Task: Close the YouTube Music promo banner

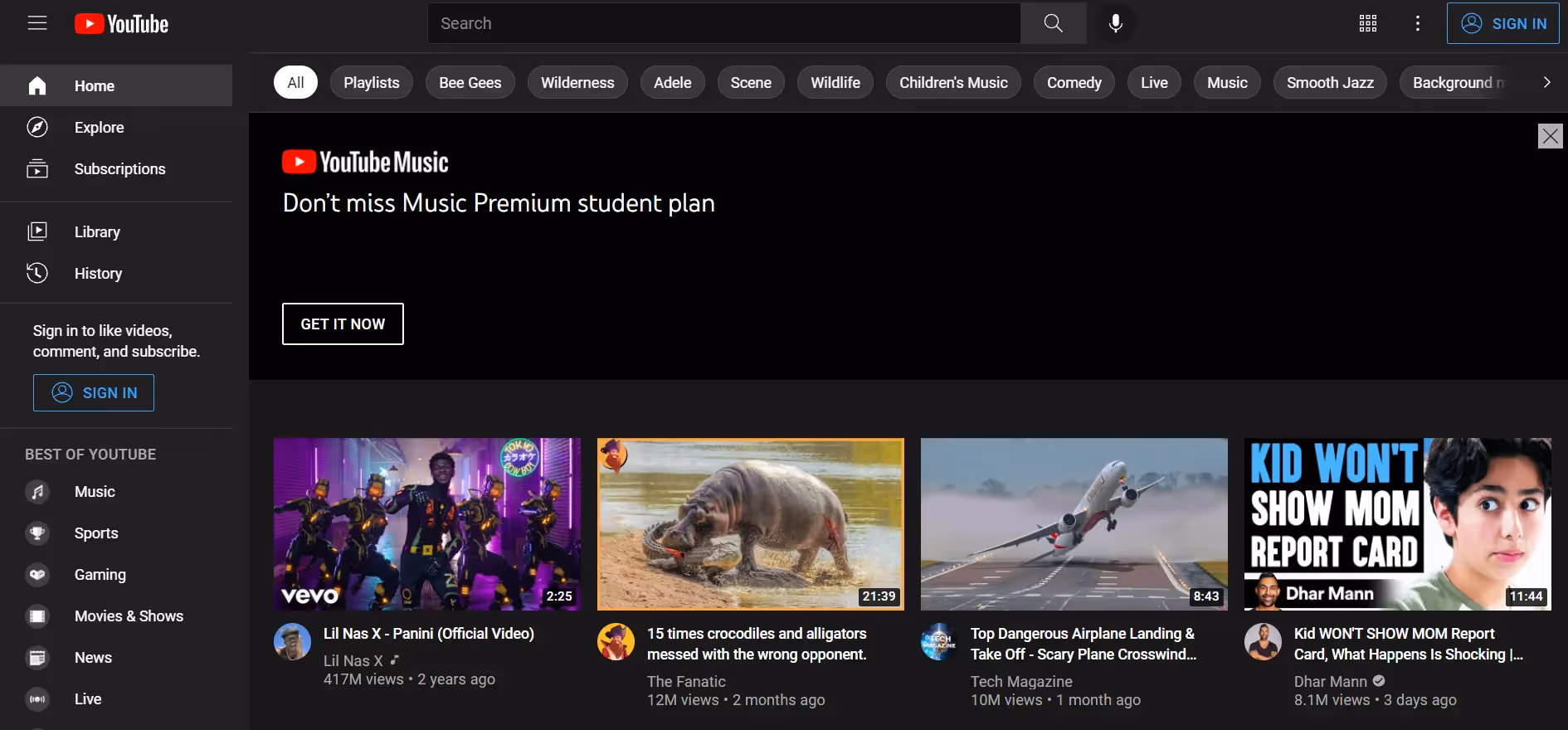Action: click(x=1550, y=136)
